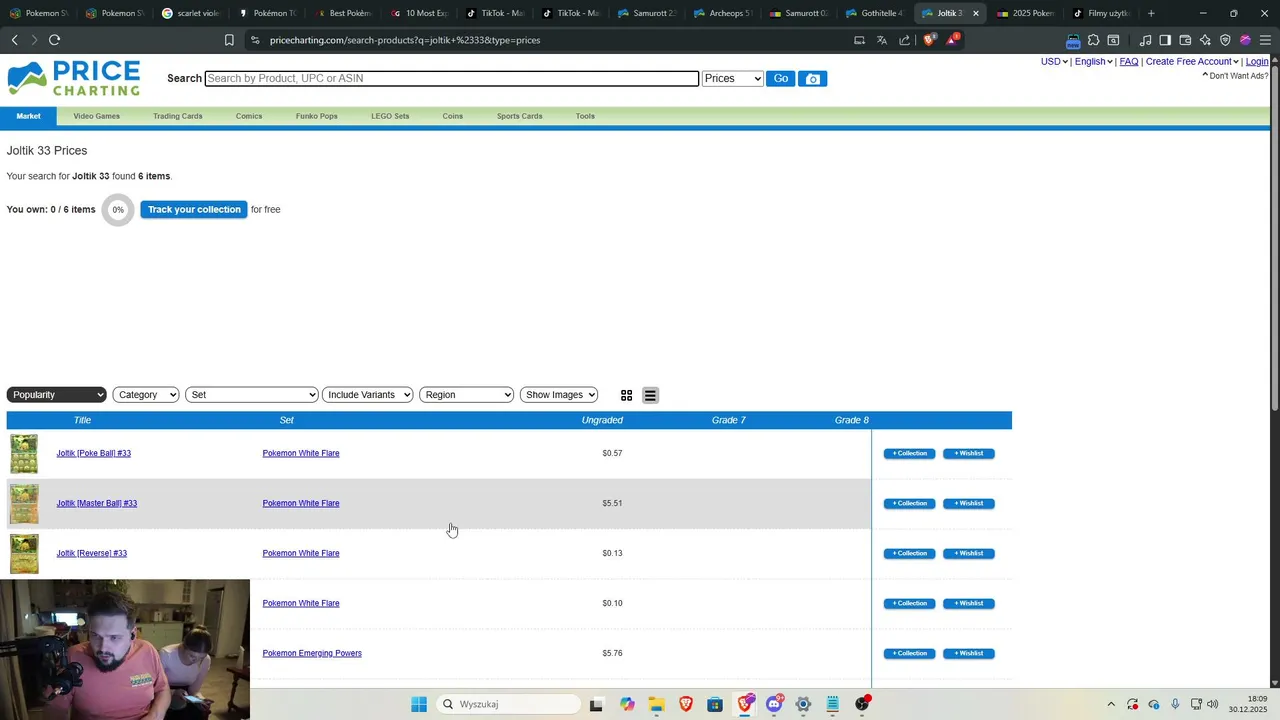
Task: Click the Brave Shields lion icon in address bar
Action: pos(929,40)
